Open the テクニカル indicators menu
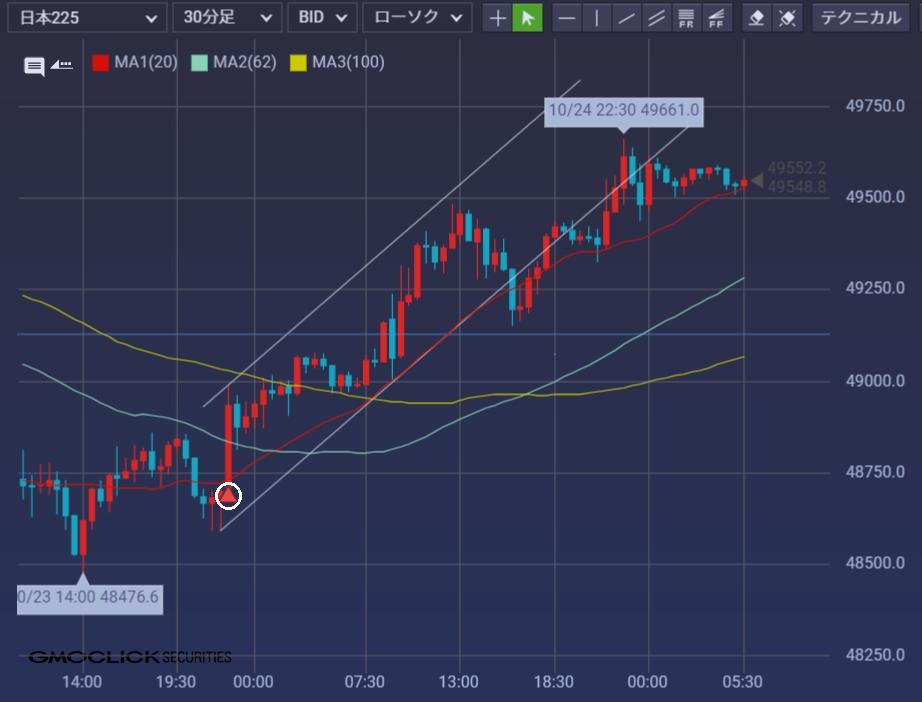The height and width of the screenshot is (702, 922). (x=861, y=18)
